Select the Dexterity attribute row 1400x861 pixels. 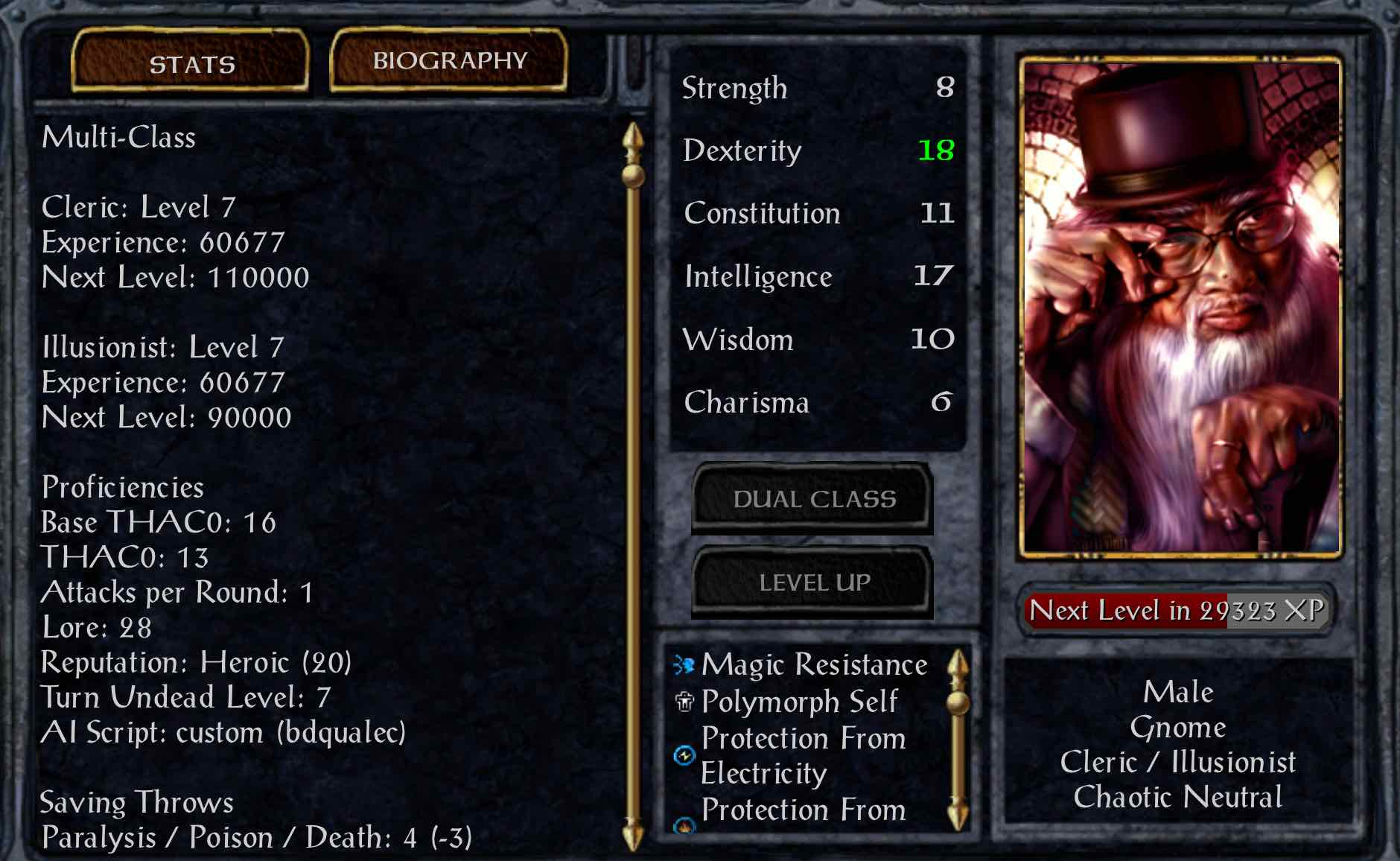click(818, 150)
